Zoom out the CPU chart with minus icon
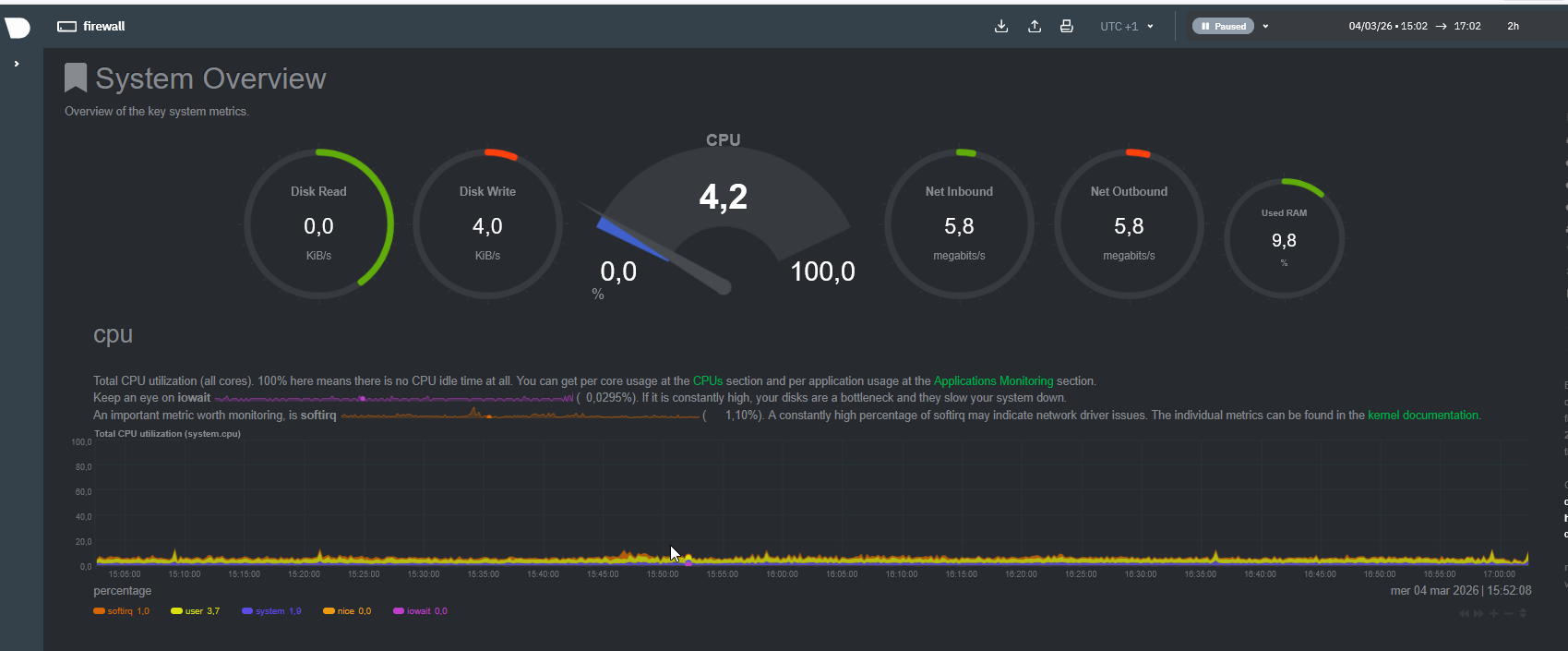This screenshot has height=651, width=1568. [x=1509, y=613]
